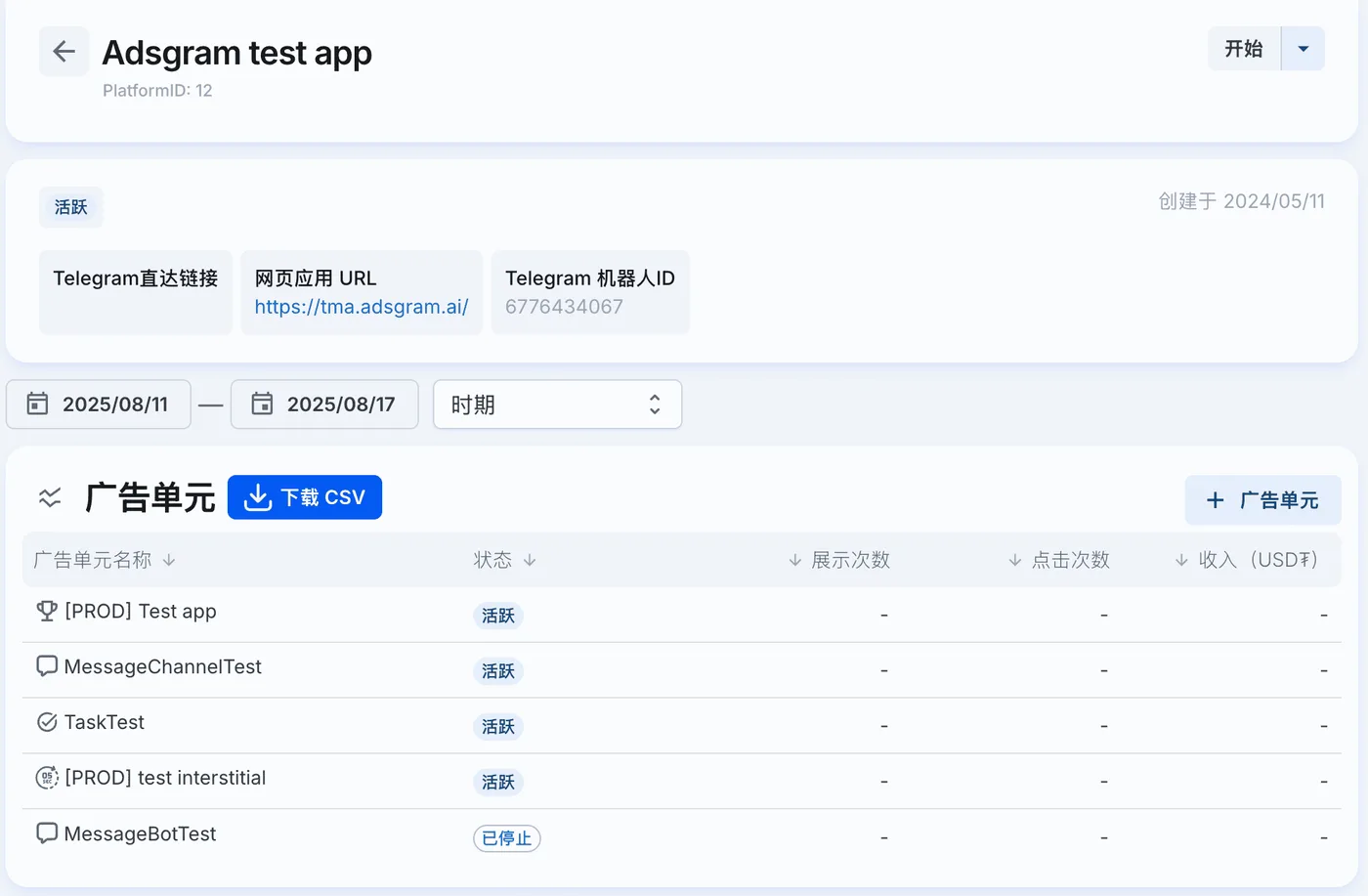This screenshot has width=1368, height=896.
Task: Sort by 展示次数 column header
Action: coord(839,560)
